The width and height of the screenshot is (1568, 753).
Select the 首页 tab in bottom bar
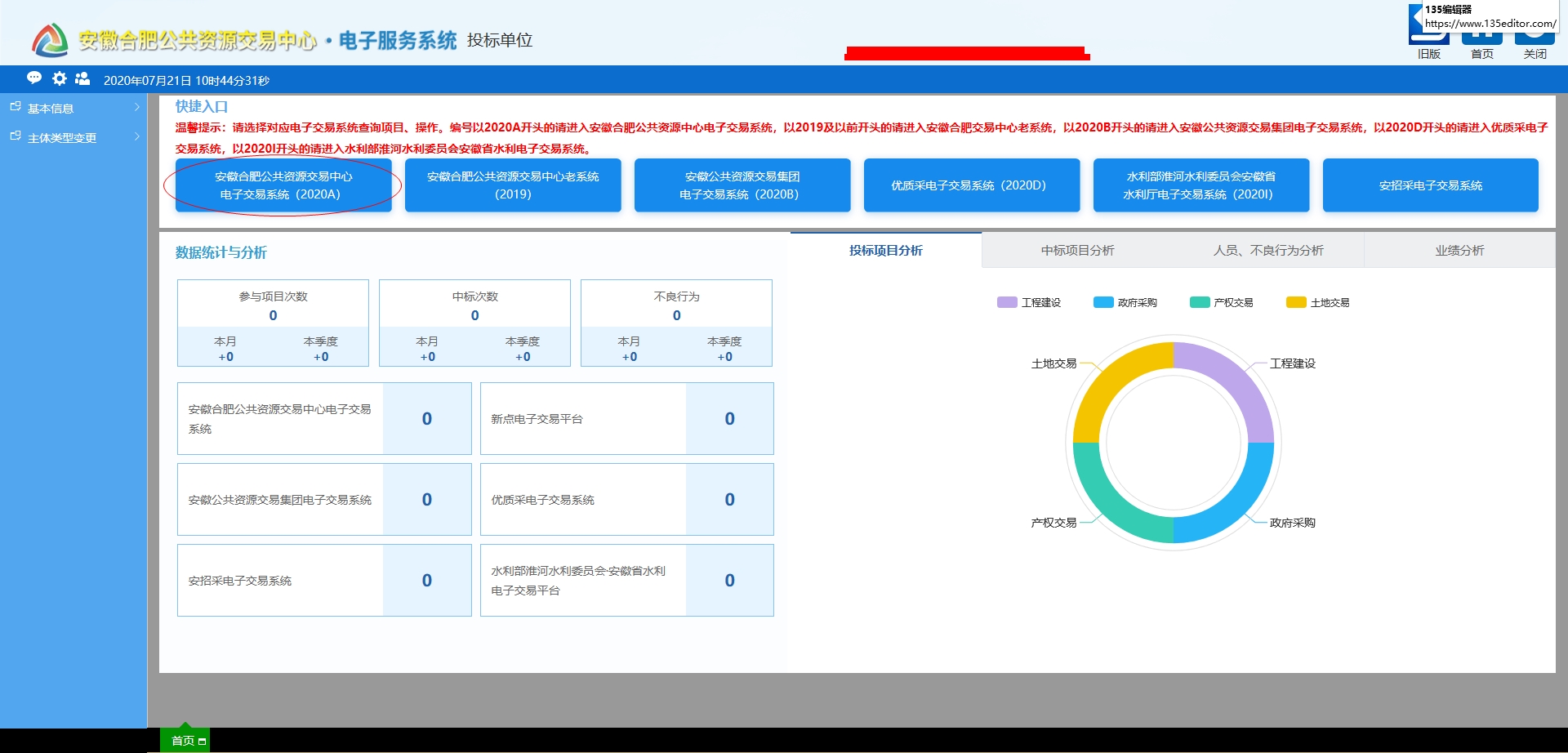[185, 741]
